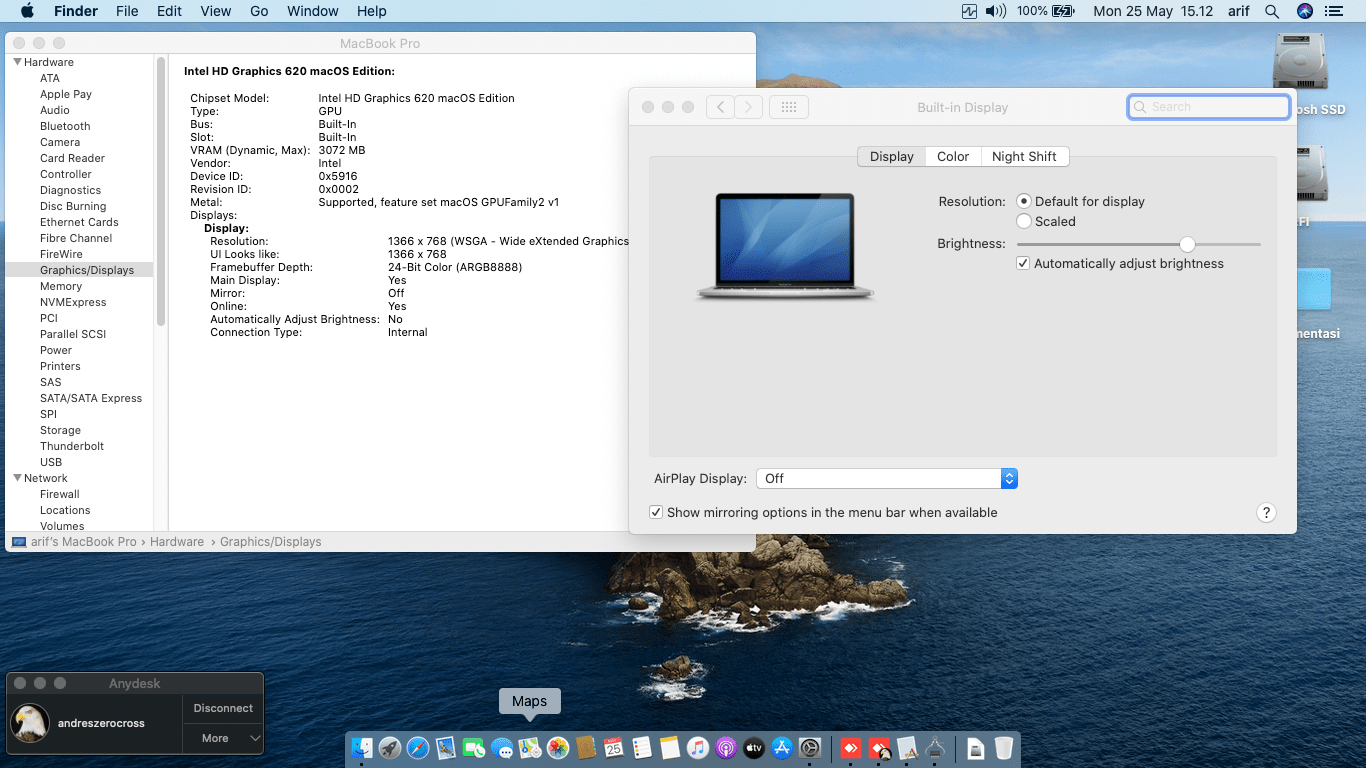Image resolution: width=1366 pixels, height=768 pixels.
Task: Click the help question mark button
Action: [1266, 512]
